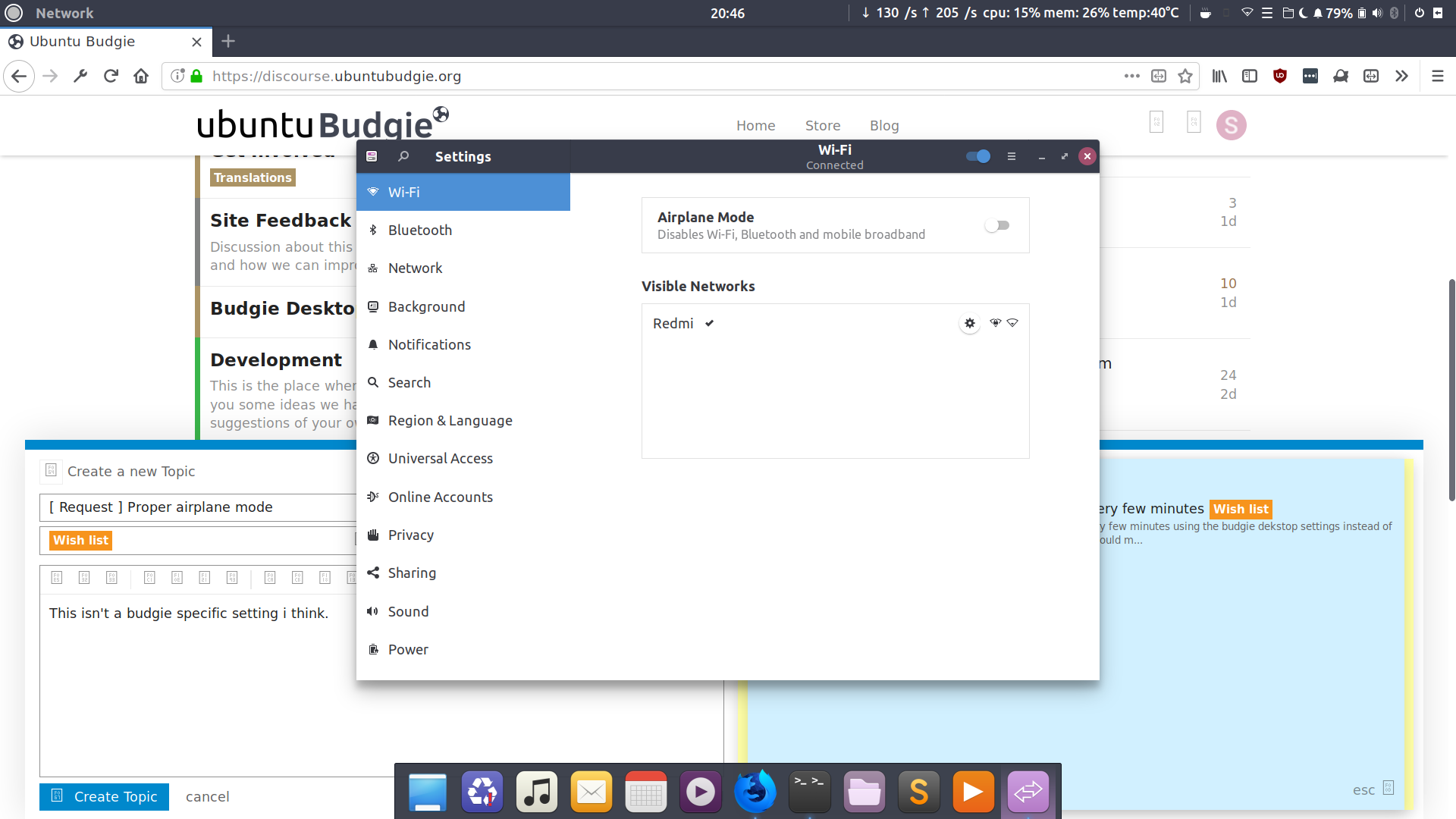Reload the page in the browser

point(111,76)
